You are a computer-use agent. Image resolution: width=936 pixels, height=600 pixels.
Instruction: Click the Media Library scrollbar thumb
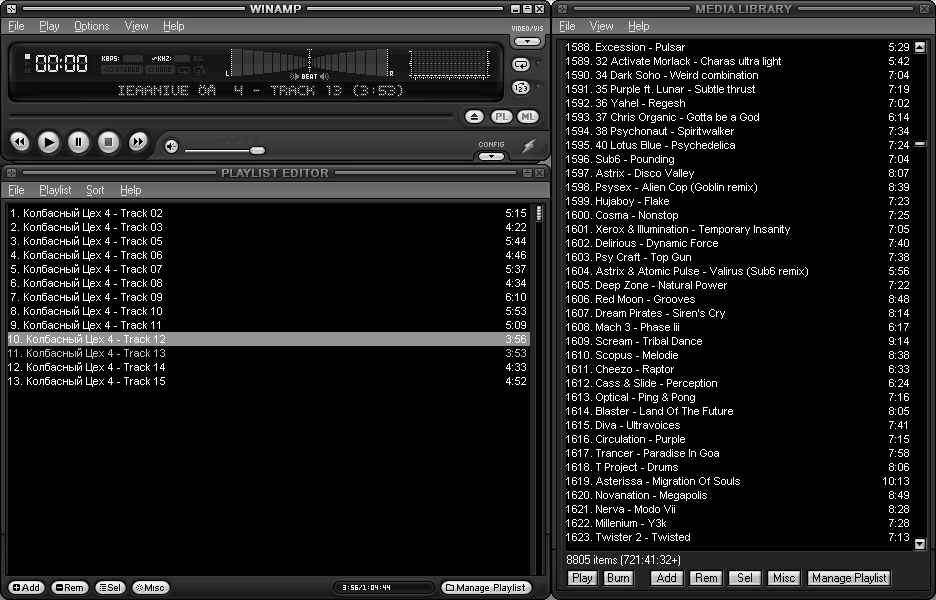pyautogui.click(x=920, y=144)
